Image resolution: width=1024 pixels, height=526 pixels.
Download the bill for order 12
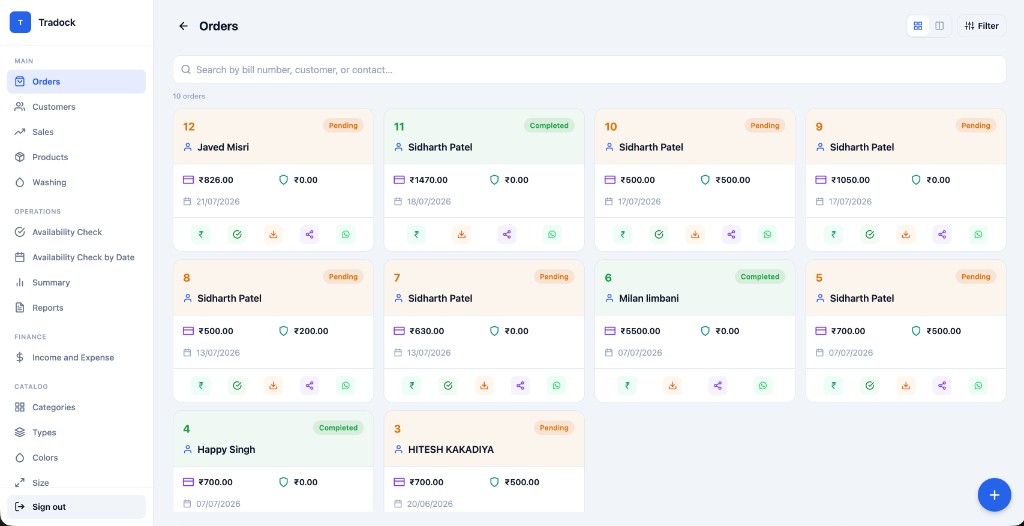tap(273, 234)
